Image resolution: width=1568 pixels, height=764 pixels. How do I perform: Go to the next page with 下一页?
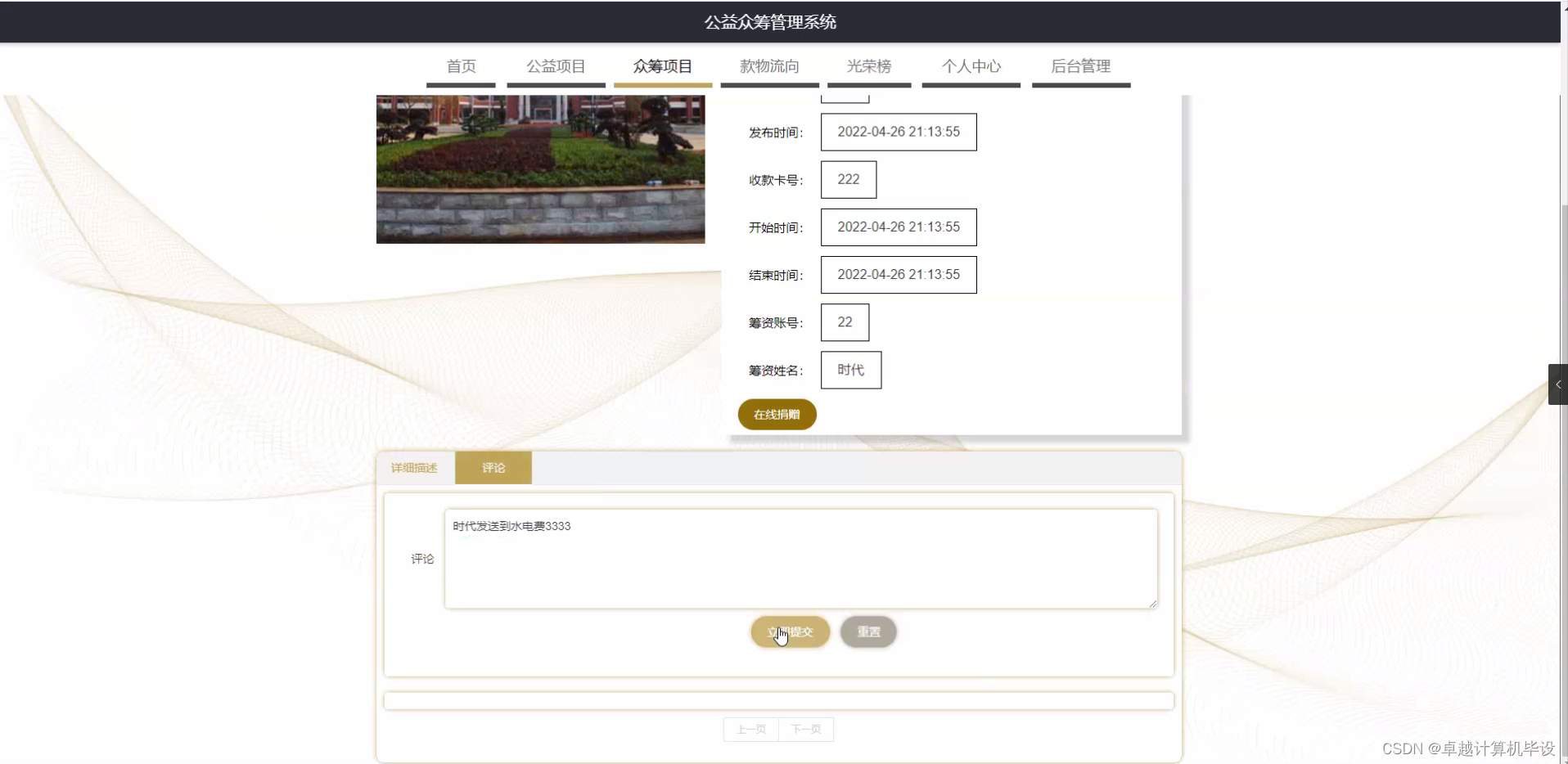(806, 729)
